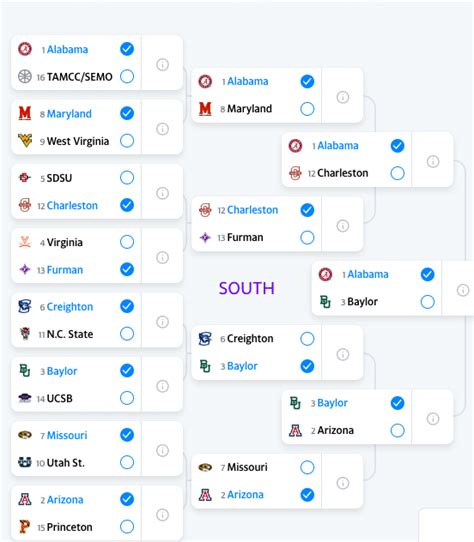Open info for Baylor vs Arizona matchup
The width and height of the screenshot is (474, 542).
click(x=433, y=419)
